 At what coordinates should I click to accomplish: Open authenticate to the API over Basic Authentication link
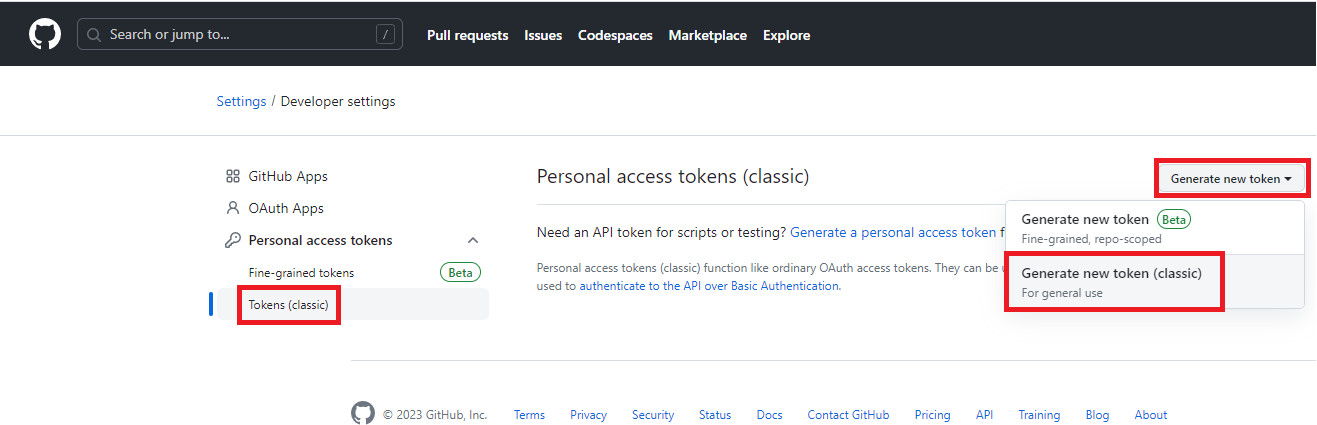tap(709, 285)
